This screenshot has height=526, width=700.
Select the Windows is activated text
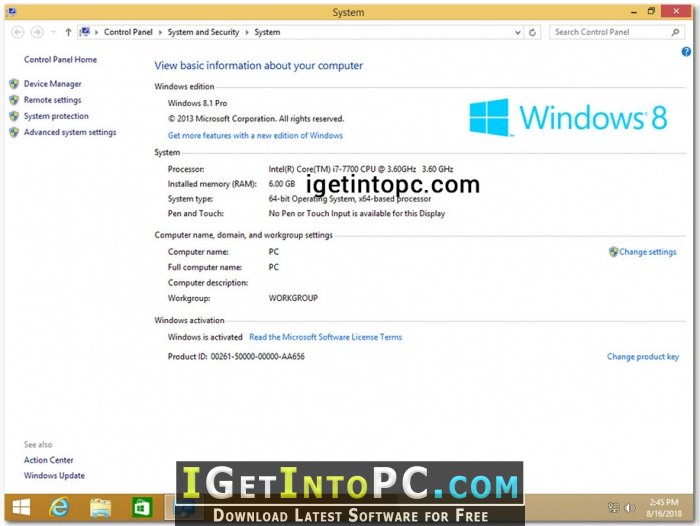point(205,337)
